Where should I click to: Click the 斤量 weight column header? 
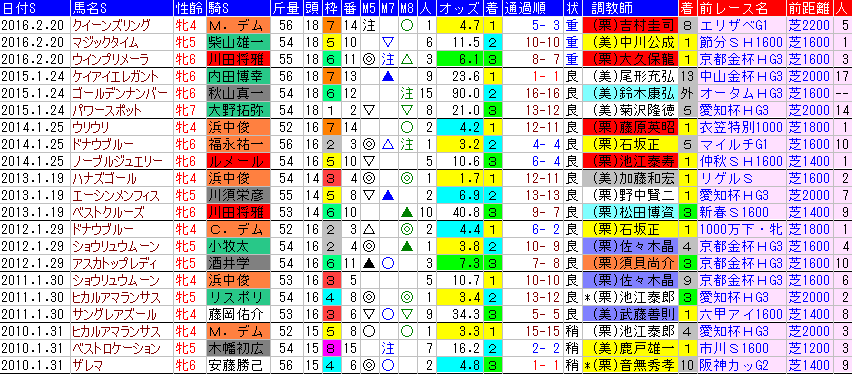(286, 8)
